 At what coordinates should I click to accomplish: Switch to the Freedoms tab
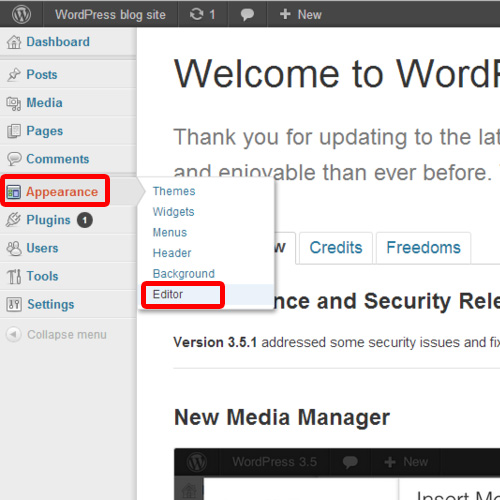pos(423,248)
